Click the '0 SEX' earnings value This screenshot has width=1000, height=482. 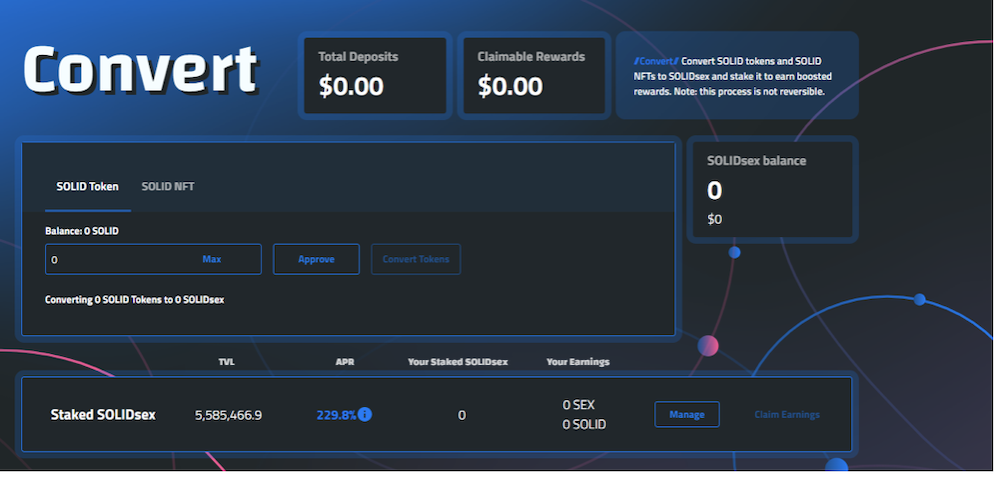tap(578, 405)
